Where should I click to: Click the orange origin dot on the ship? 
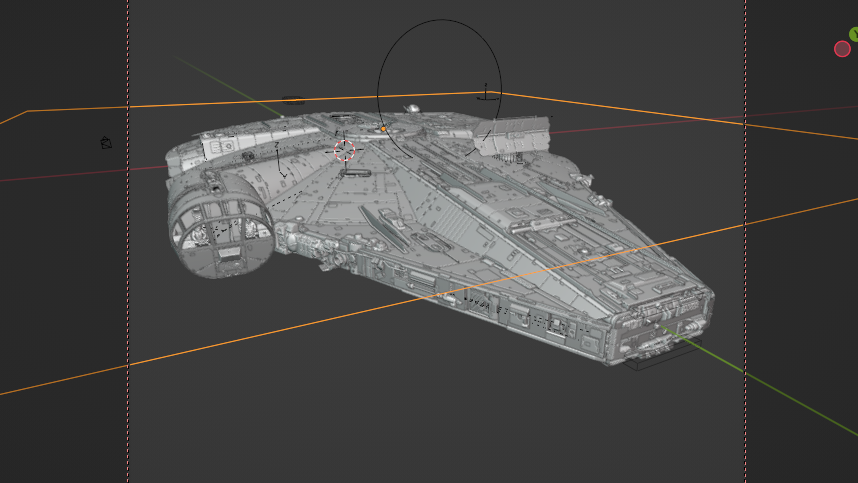pos(384,129)
